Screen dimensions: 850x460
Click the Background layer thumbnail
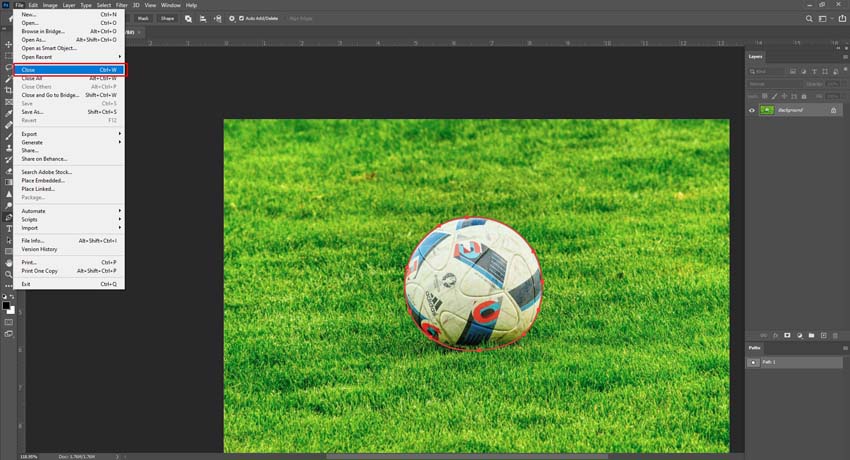(x=767, y=110)
